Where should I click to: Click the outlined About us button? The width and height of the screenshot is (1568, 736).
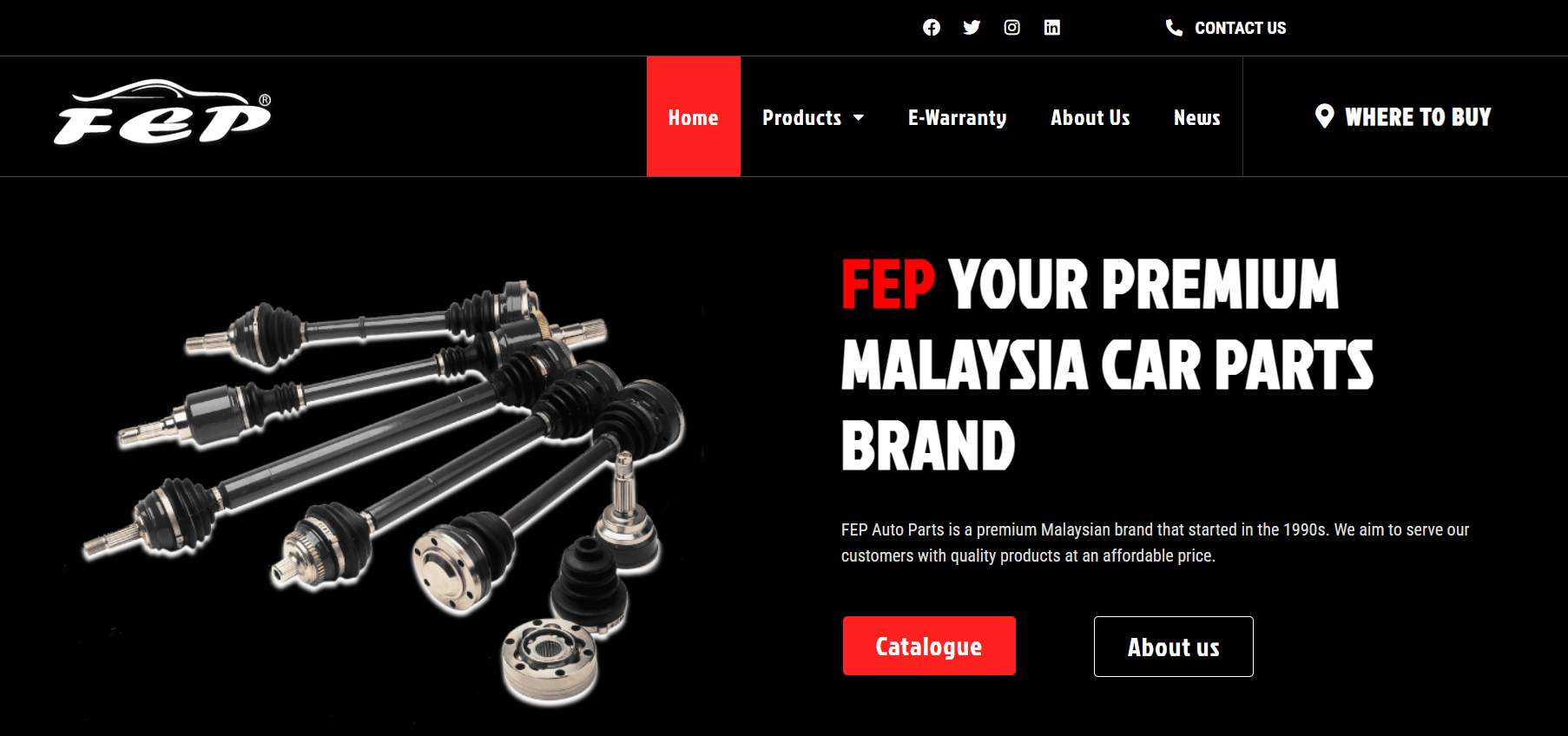click(x=1173, y=647)
